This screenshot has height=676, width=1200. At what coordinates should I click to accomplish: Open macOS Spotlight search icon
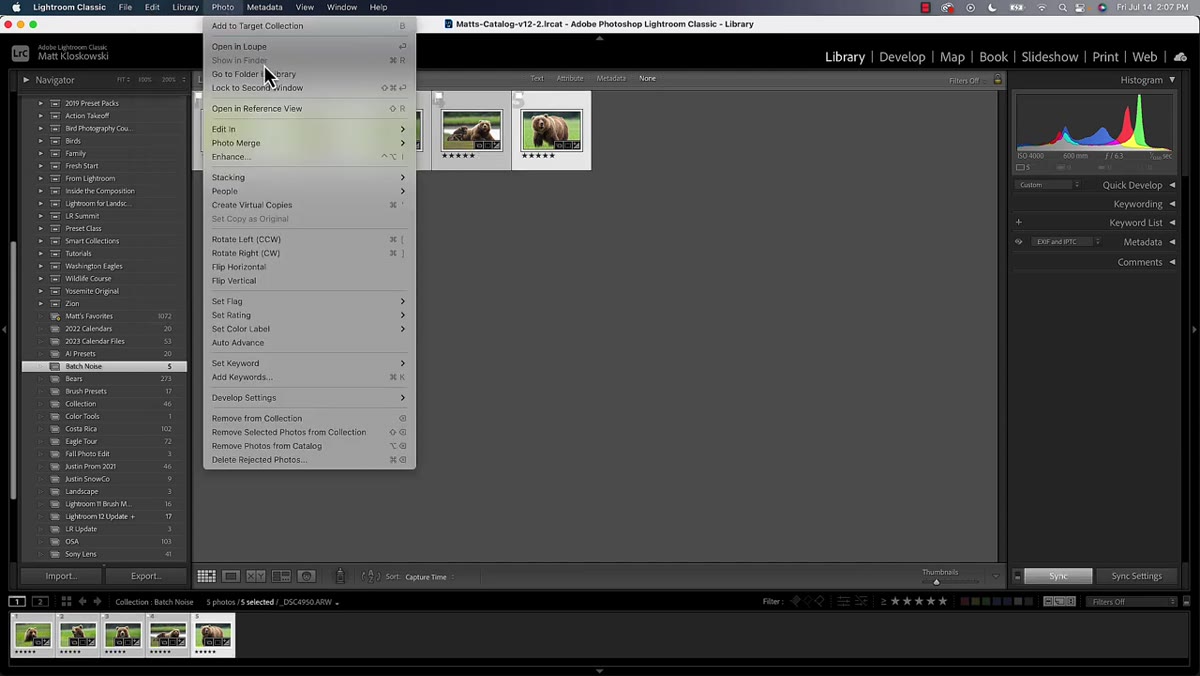[1063, 7]
